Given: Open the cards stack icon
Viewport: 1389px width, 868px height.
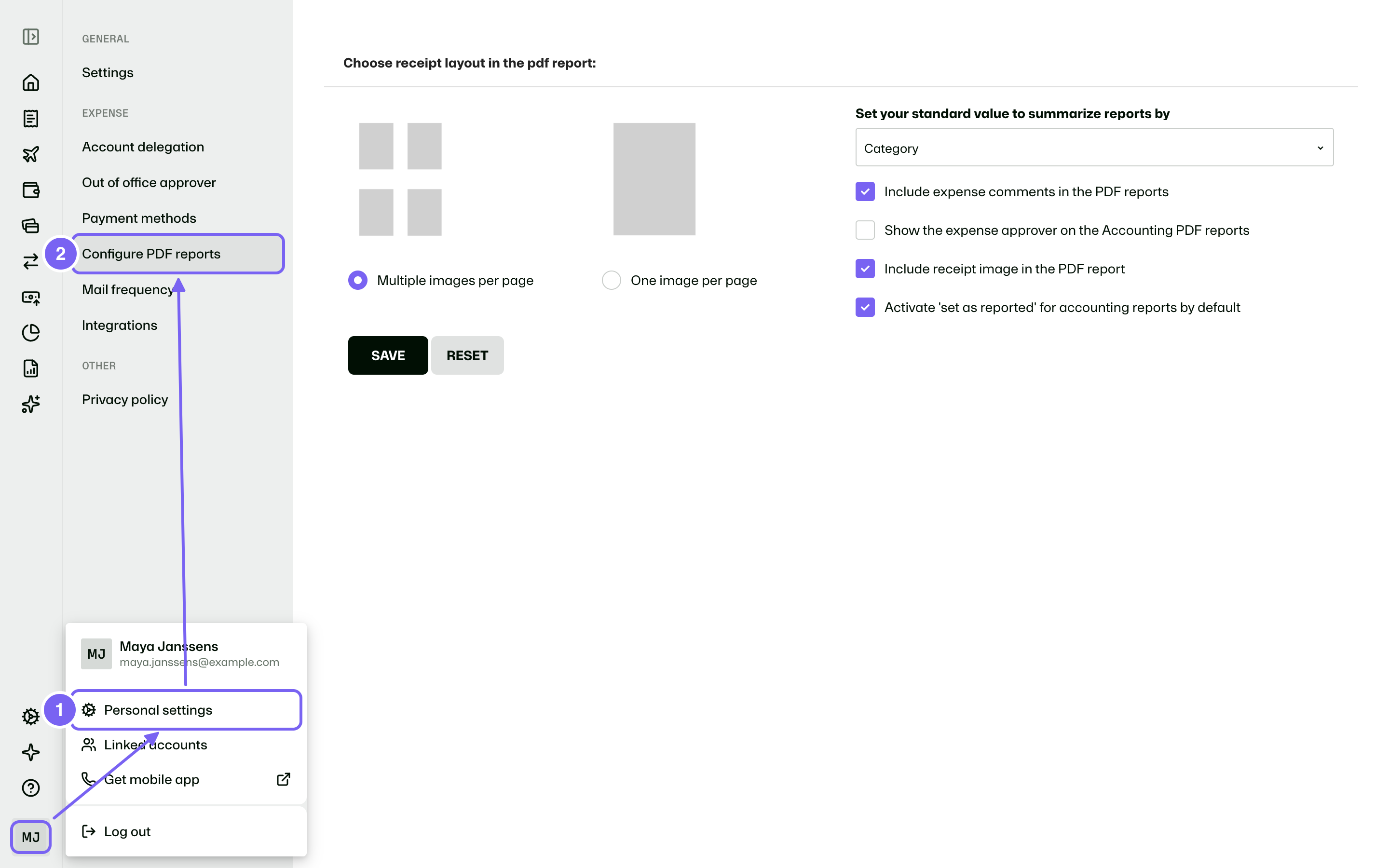Looking at the screenshot, I should pyautogui.click(x=30, y=226).
